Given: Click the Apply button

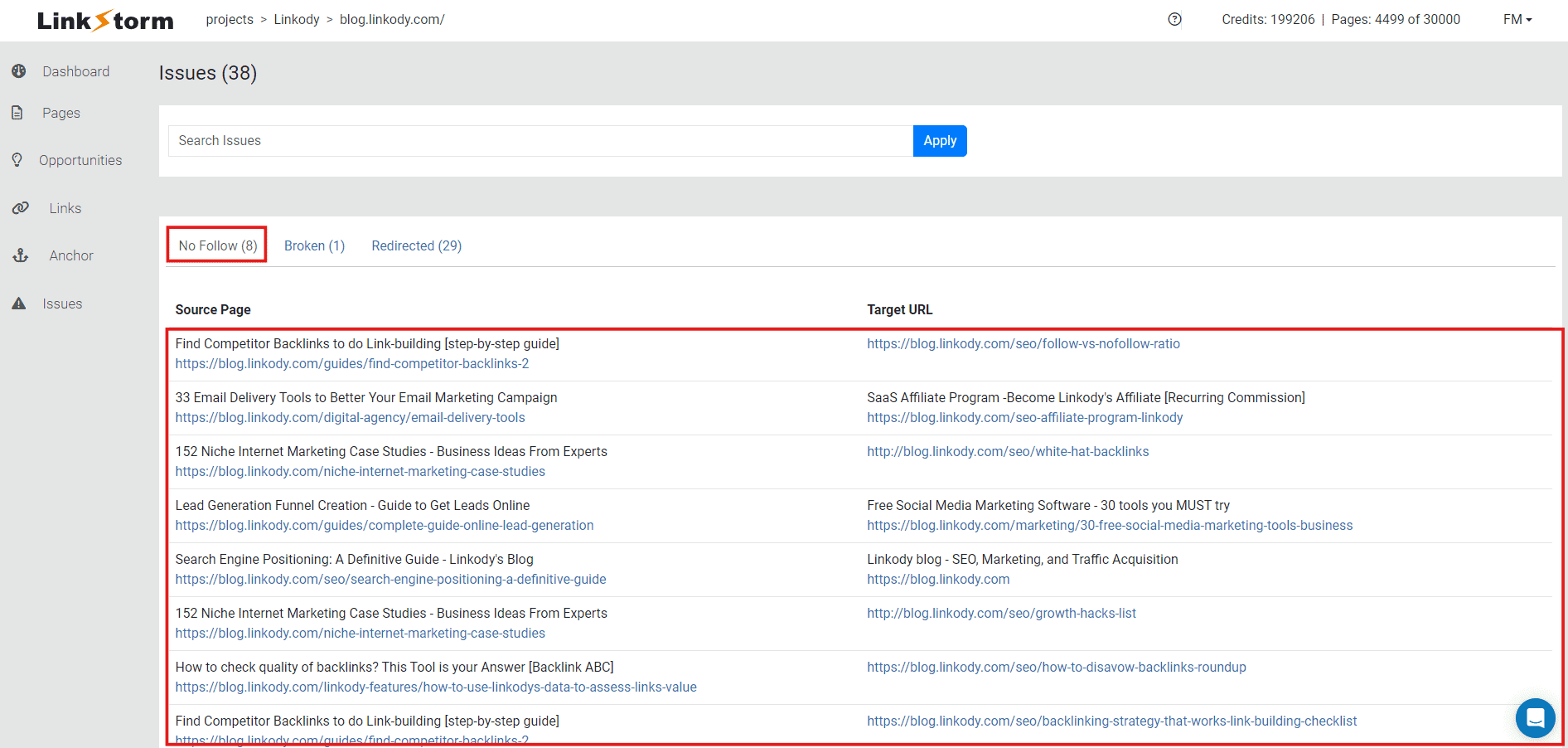Looking at the screenshot, I should tap(939, 140).
